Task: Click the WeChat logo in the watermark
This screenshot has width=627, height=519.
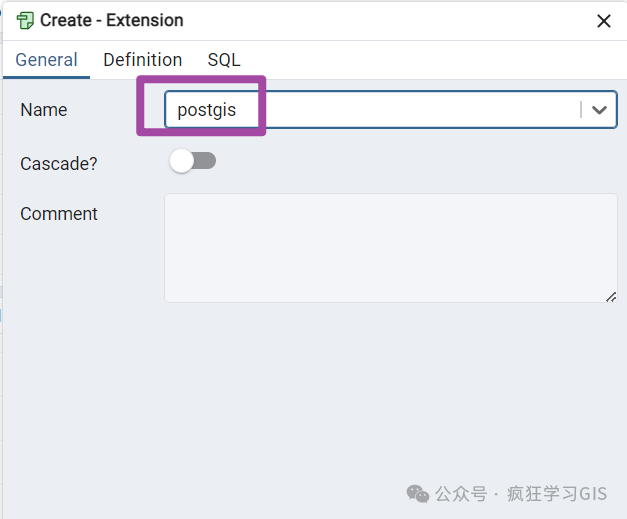Action: pyautogui.click(x=417, y=493)
